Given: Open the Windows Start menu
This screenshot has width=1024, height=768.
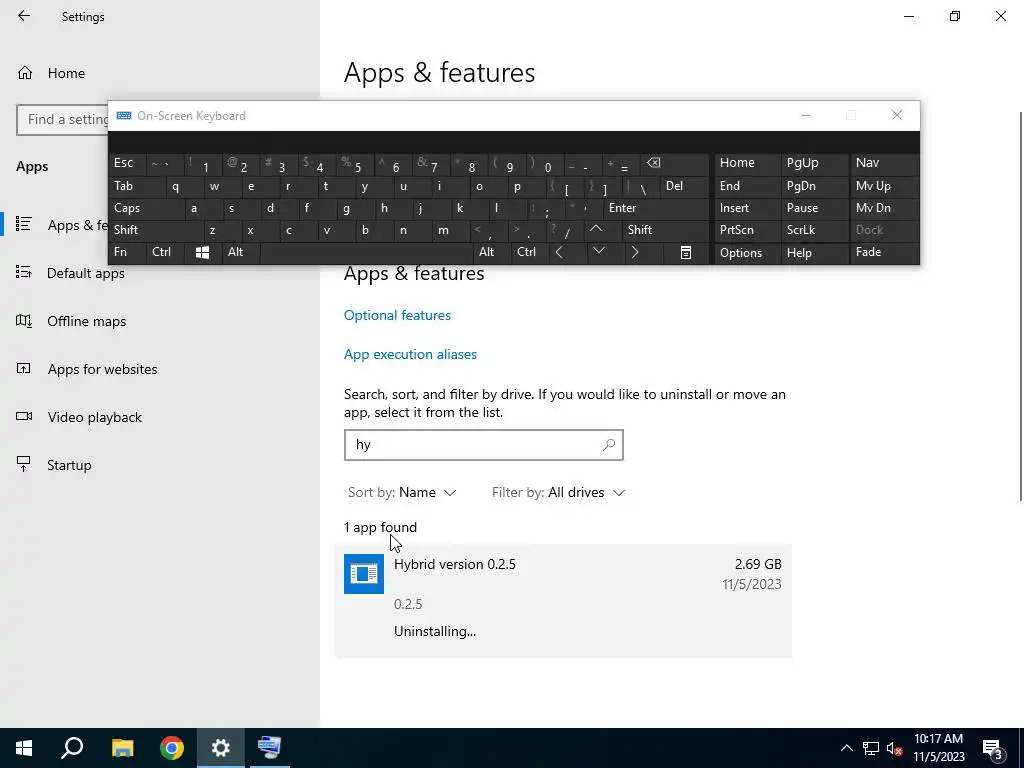Looking at the screenshot, I should pyautogui.click(x=24, y=748).
